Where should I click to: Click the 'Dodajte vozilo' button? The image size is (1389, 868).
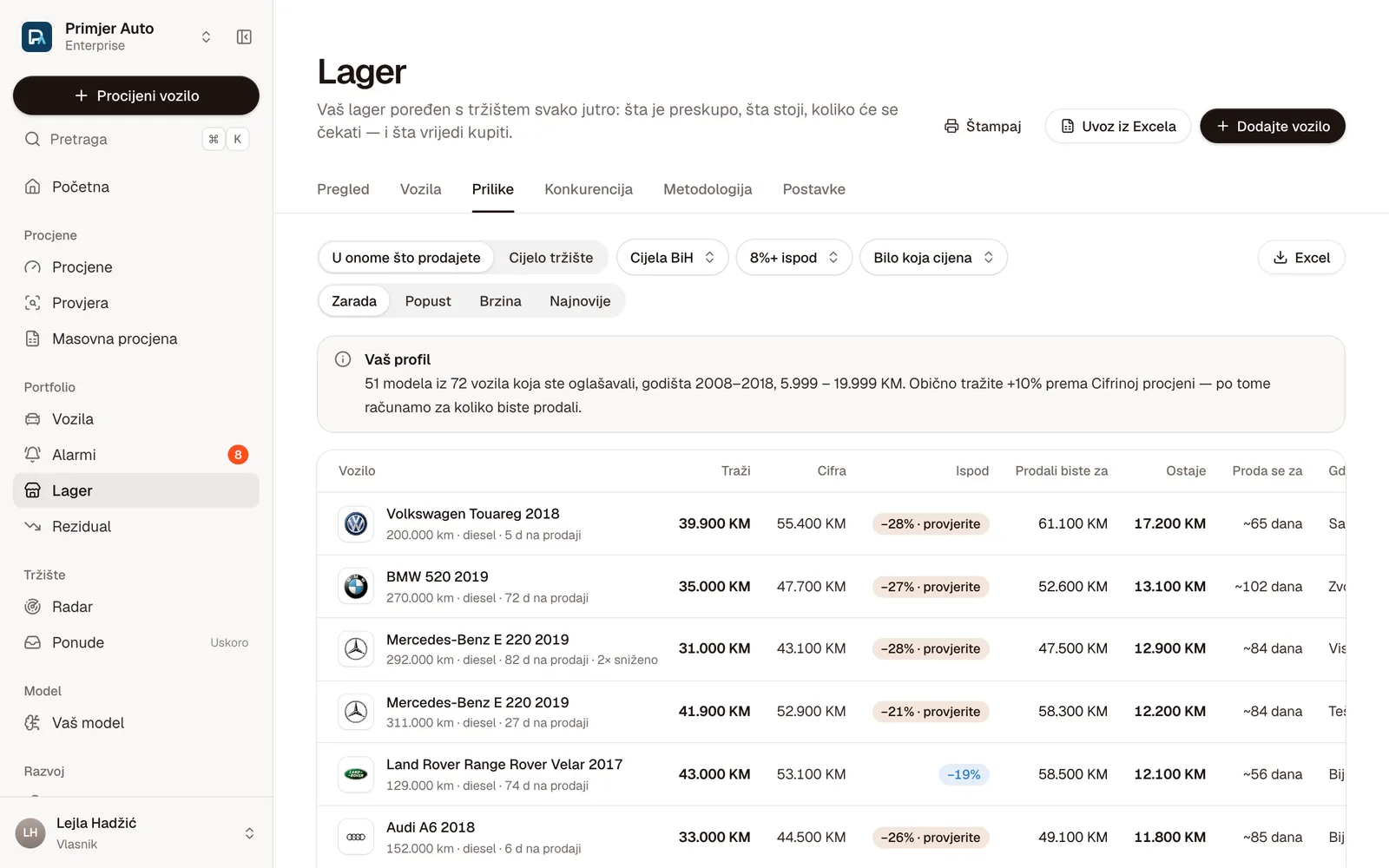pyautogui.click(x=1273, y=126)
